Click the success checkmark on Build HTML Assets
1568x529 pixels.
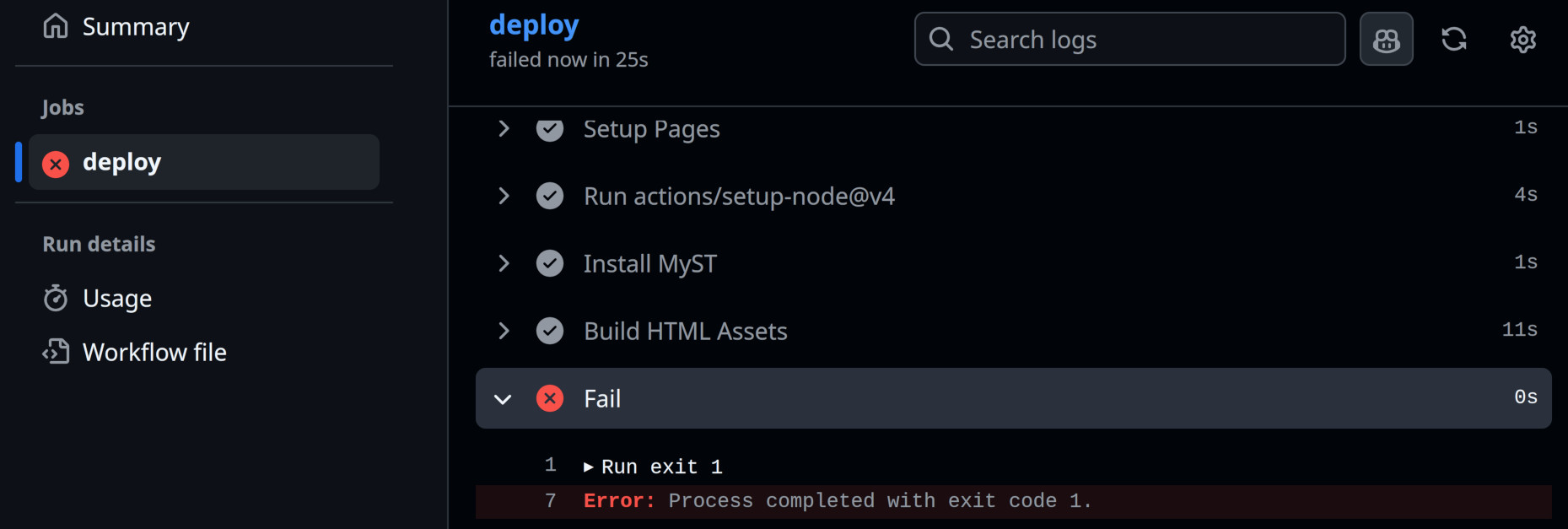550,331
